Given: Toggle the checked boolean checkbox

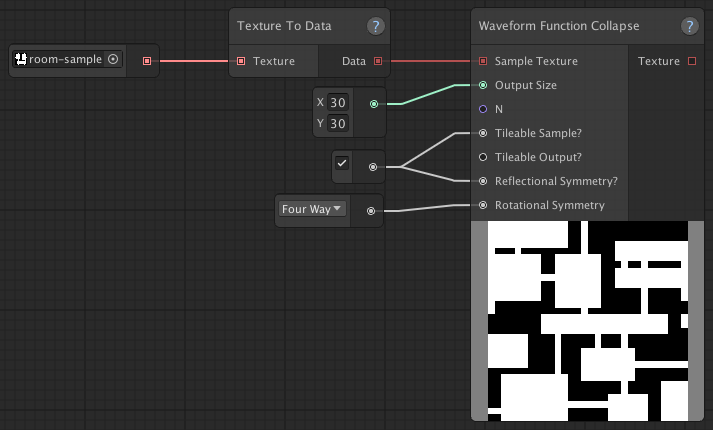Looking at the screenshot, I should [x=342, y=163].
